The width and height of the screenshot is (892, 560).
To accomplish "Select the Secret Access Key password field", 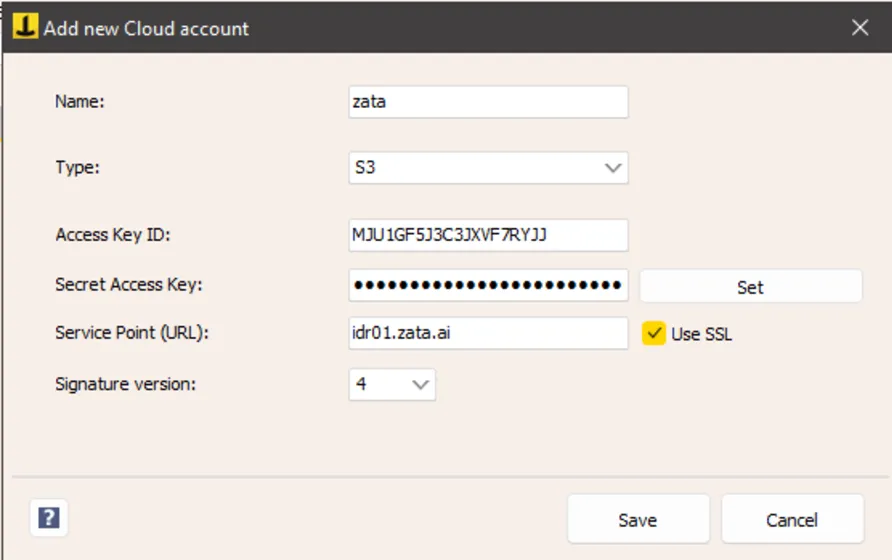I will click(488, 285).
